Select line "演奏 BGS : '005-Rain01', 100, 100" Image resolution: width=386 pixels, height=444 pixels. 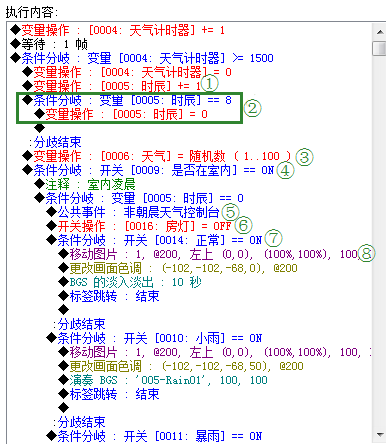click(163, 380)
